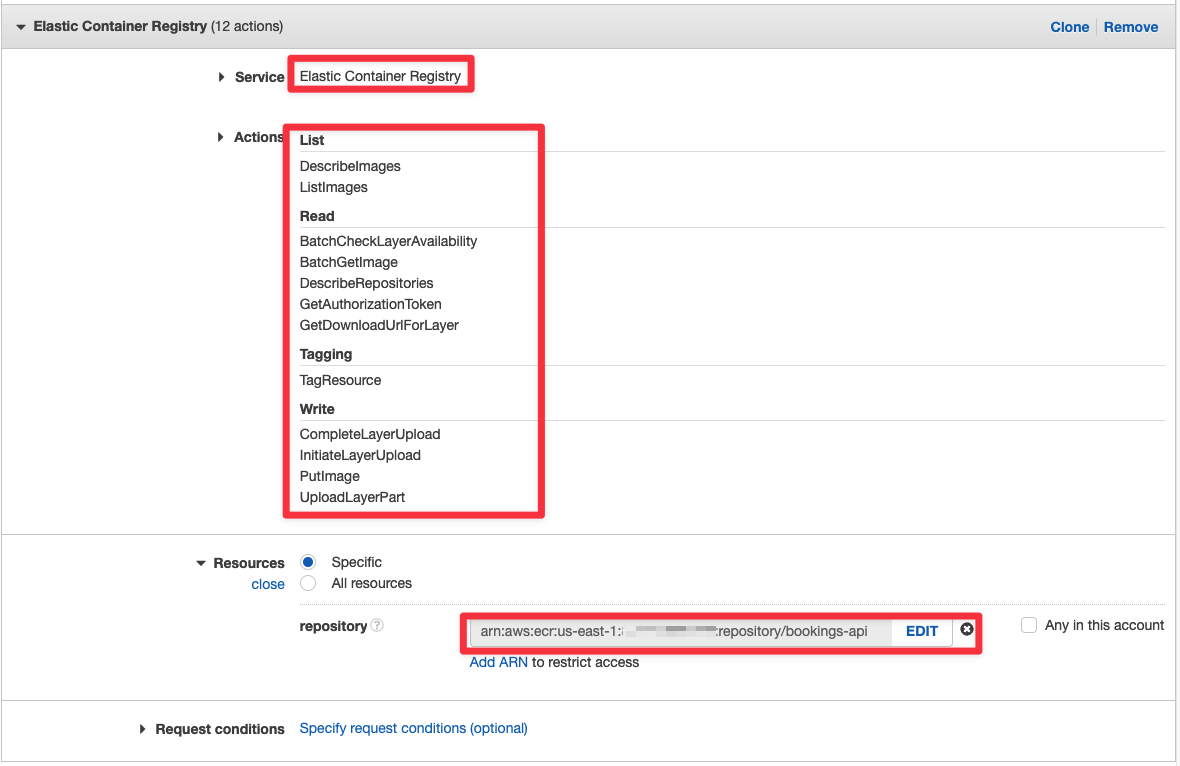Image resolution: width=1180 pixels, height=766 pixels.
Task: Click the GetAuthorizationToken action
Action: pos(370,305)
